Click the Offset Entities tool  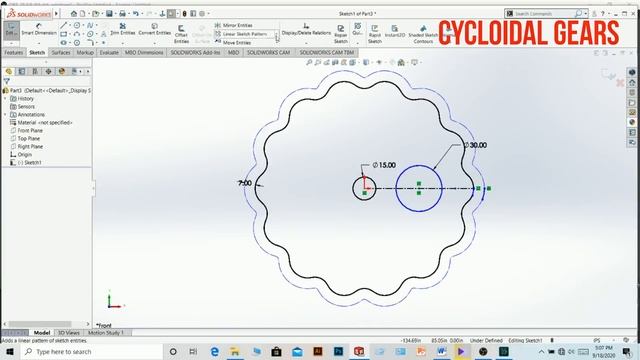181,34
